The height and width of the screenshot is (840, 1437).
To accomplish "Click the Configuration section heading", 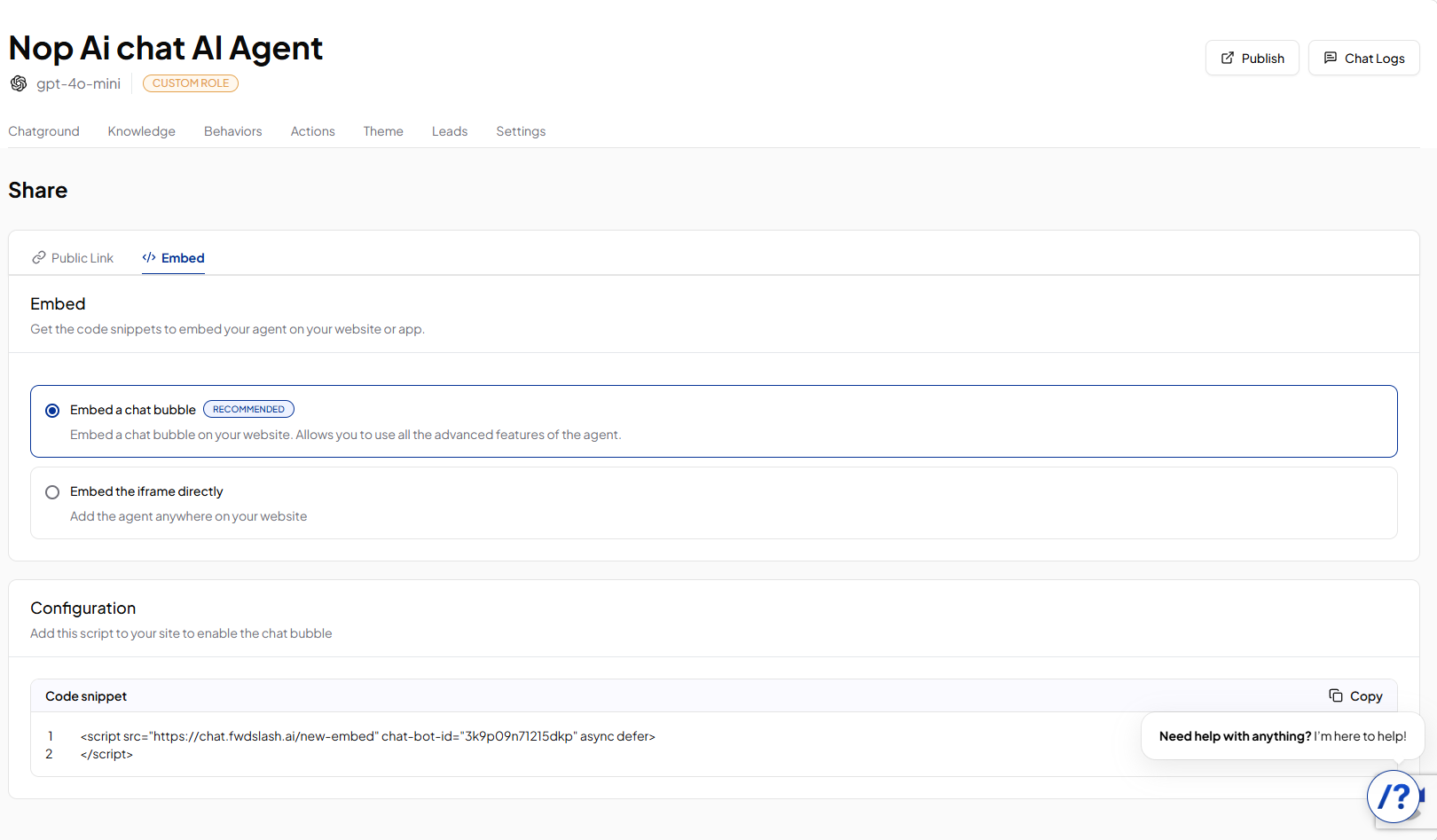I will coord(83,608).
